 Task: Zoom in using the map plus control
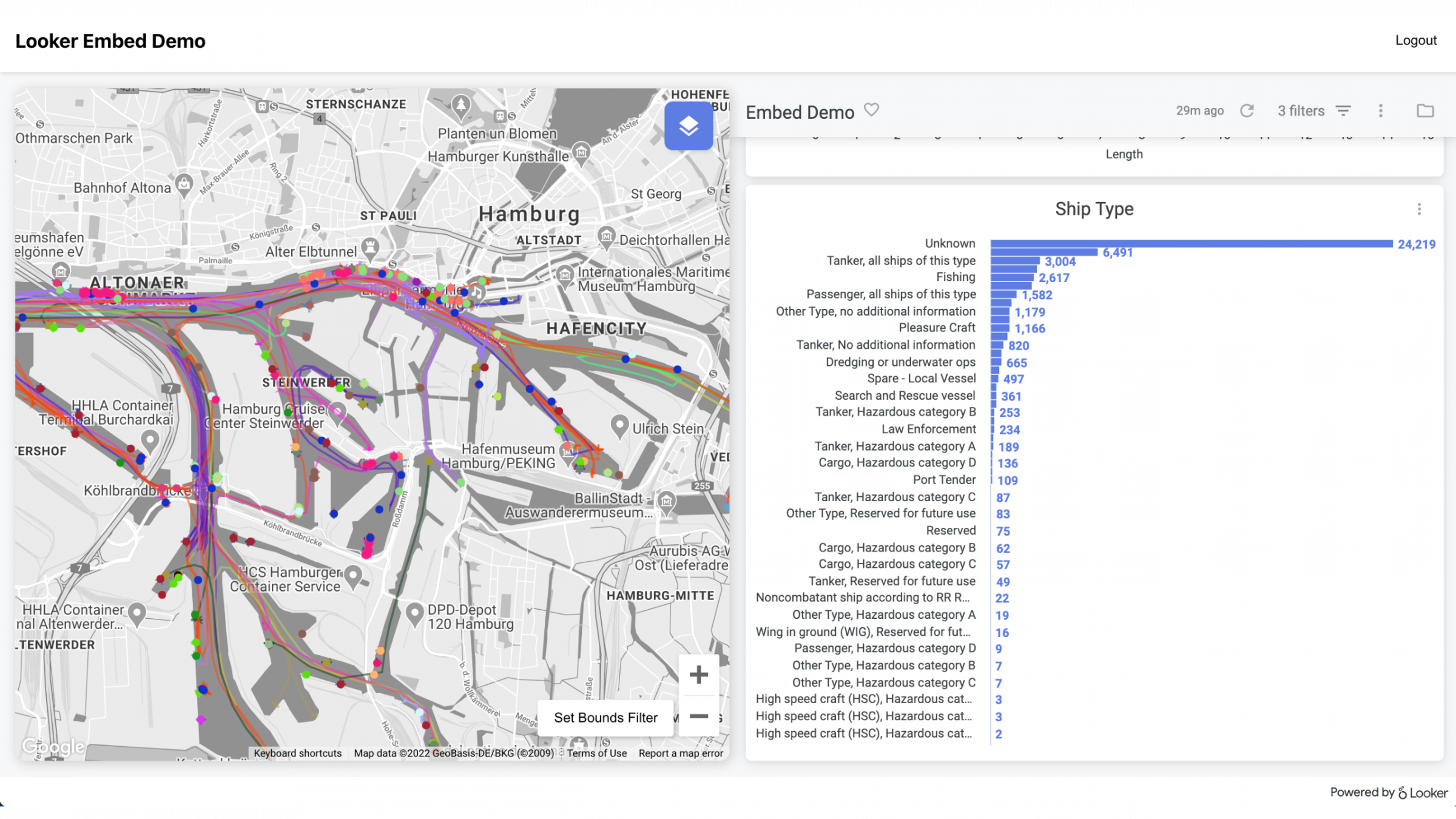coord(698,673)
